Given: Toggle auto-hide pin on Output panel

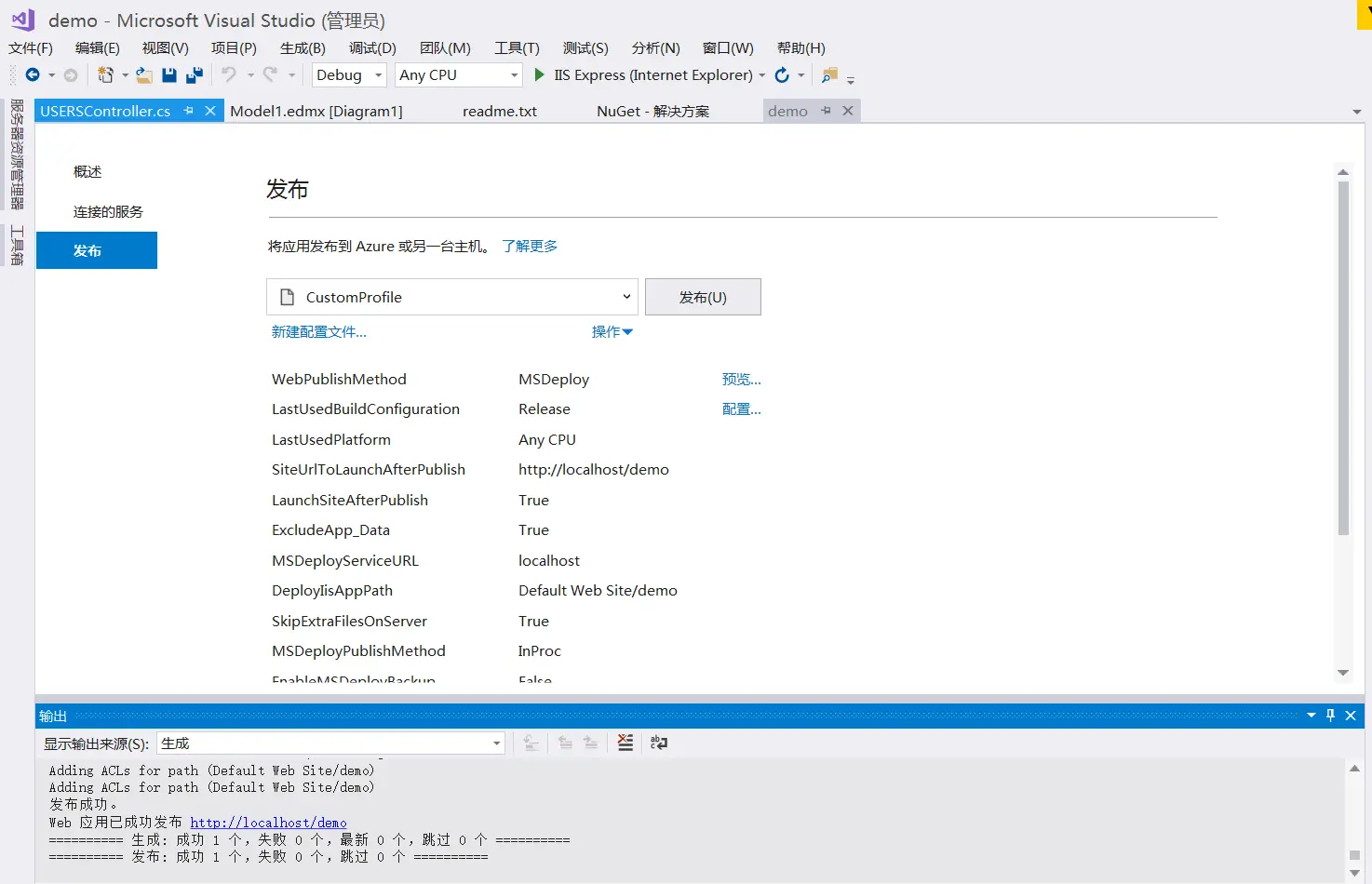Looking at the screenshot, I should click(x=1331, y=716).
